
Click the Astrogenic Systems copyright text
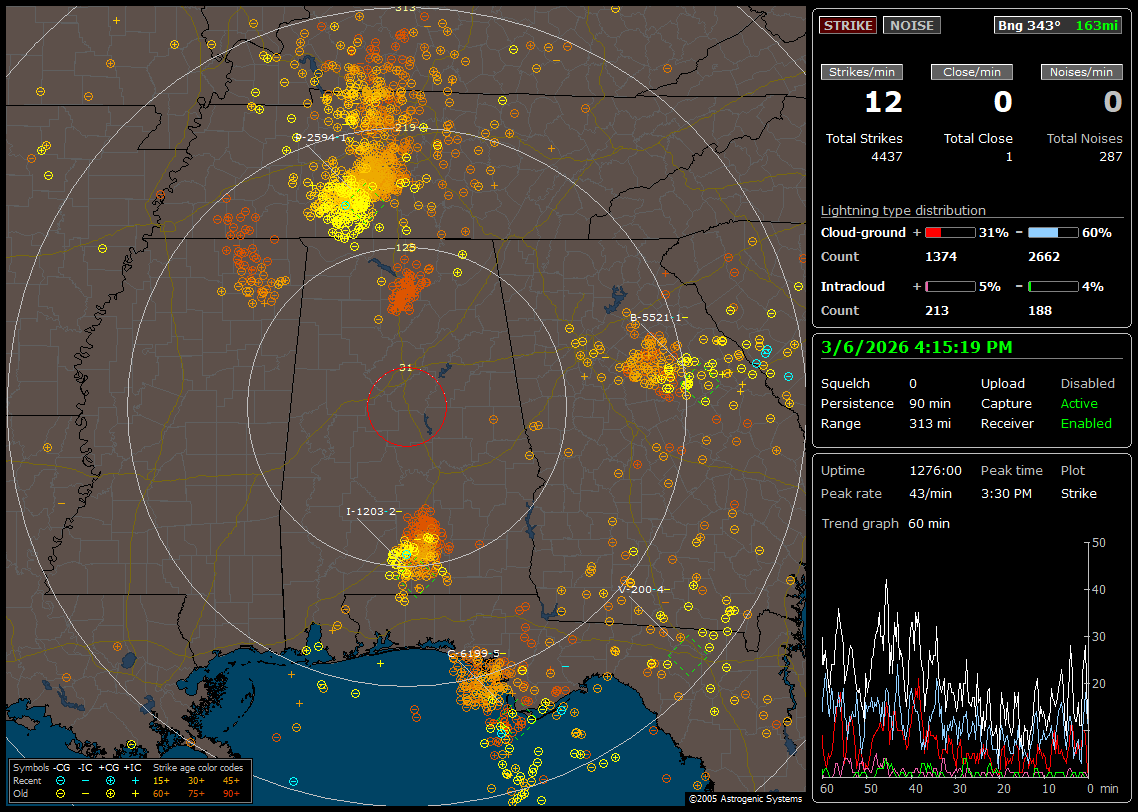[745, 799]
